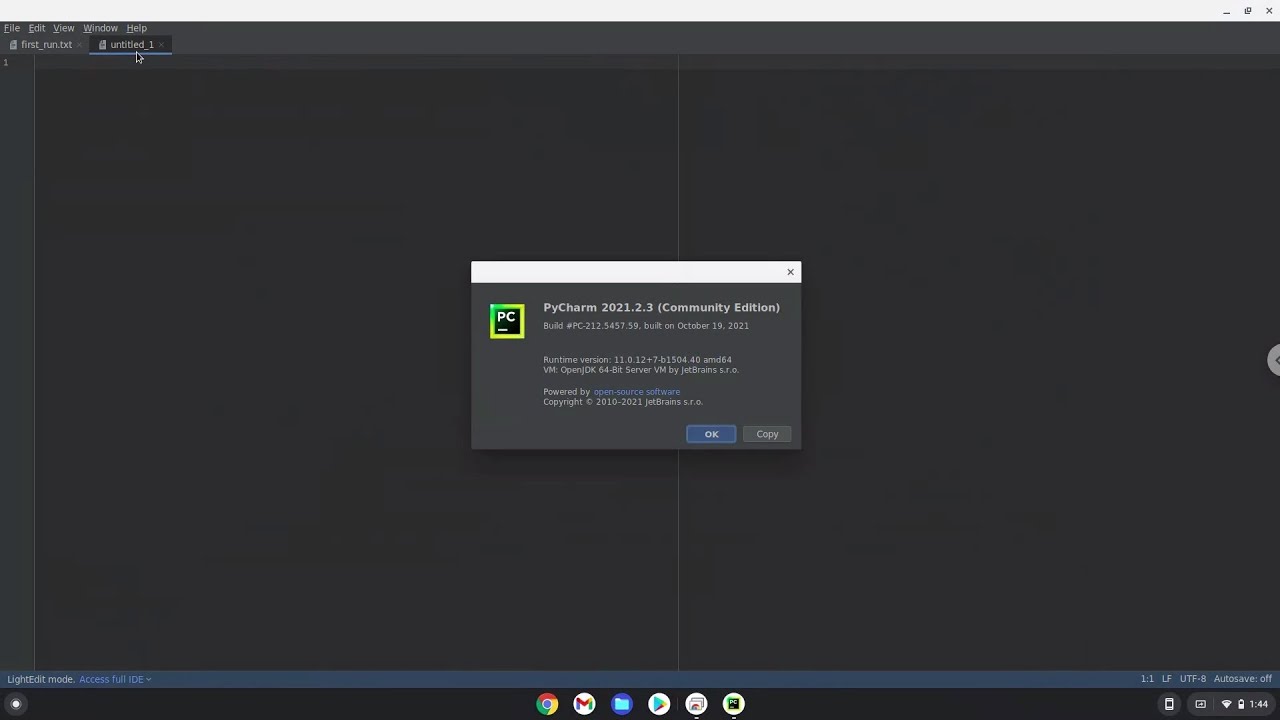The image size is (1280, 720).
Task: Click the PyCharm icon on the shelf
Action: [734, 704]
